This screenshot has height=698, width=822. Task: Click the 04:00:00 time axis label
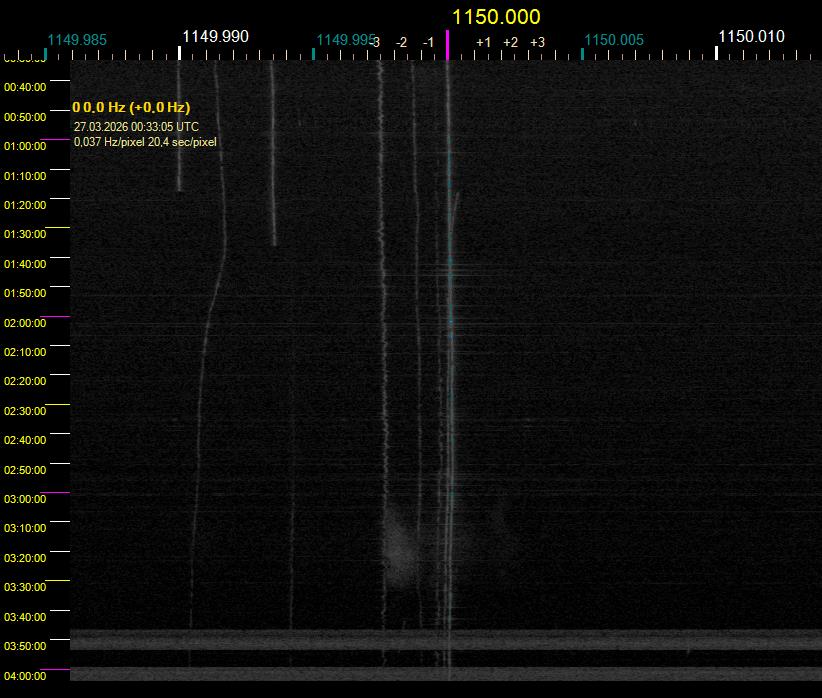pos(25,676)
